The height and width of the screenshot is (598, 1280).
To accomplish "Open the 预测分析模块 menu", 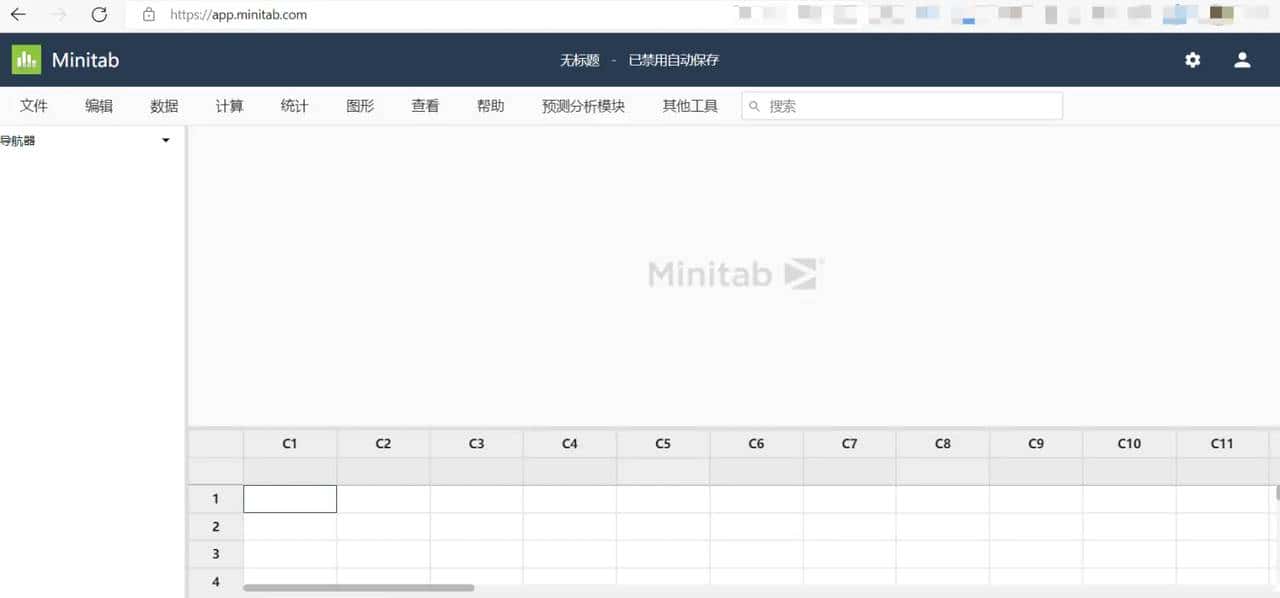I will pyautogui.click(x=582, y=105).
